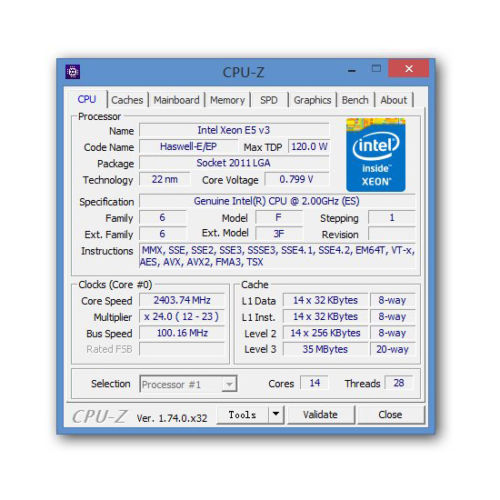This screenshot has width=500, height=500.
Task: Click the Family value 6
Action: point(162,218)
